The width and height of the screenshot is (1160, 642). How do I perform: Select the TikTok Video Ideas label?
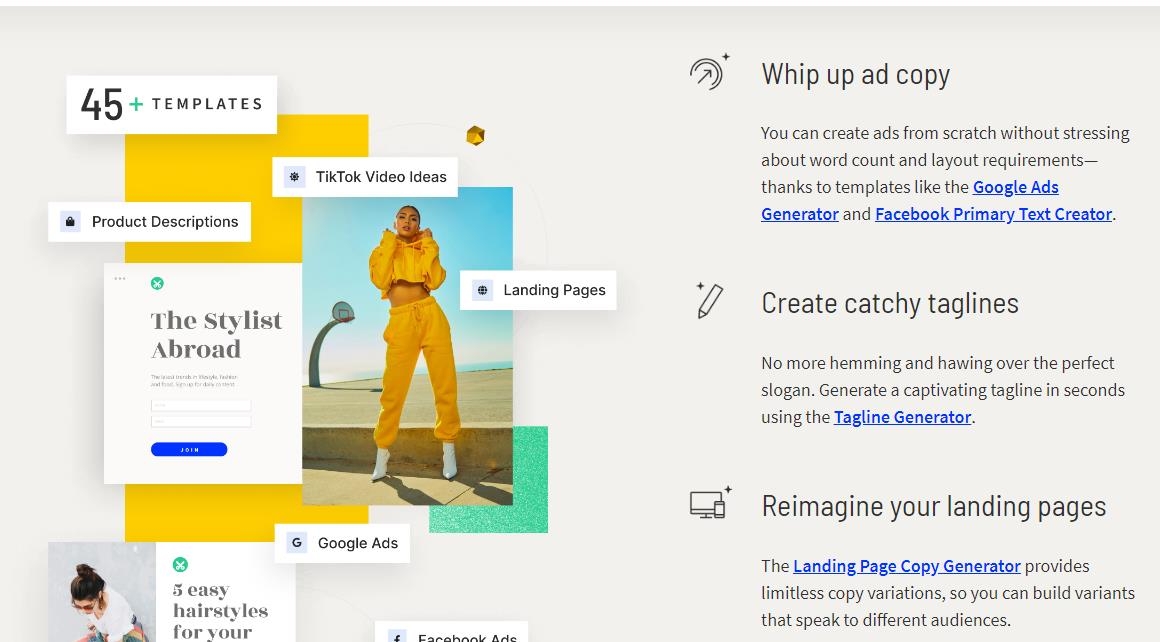coord(381,177)
